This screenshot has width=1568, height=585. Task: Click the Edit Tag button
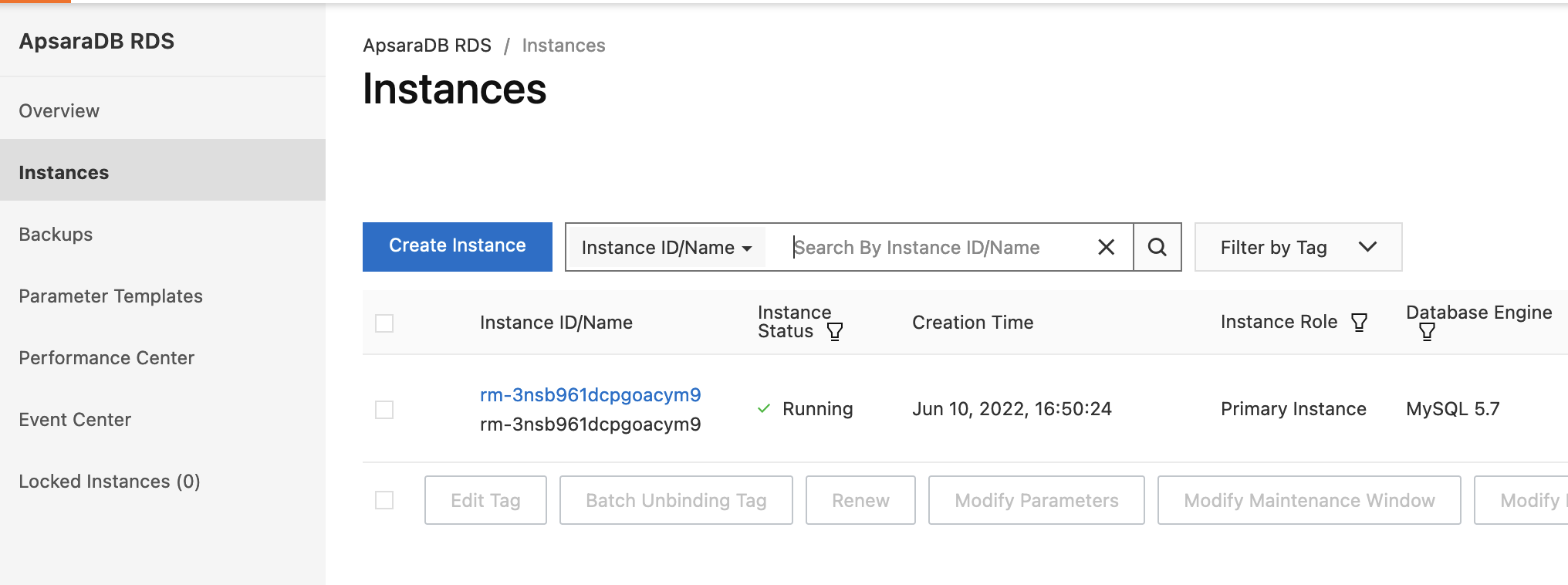485,500
